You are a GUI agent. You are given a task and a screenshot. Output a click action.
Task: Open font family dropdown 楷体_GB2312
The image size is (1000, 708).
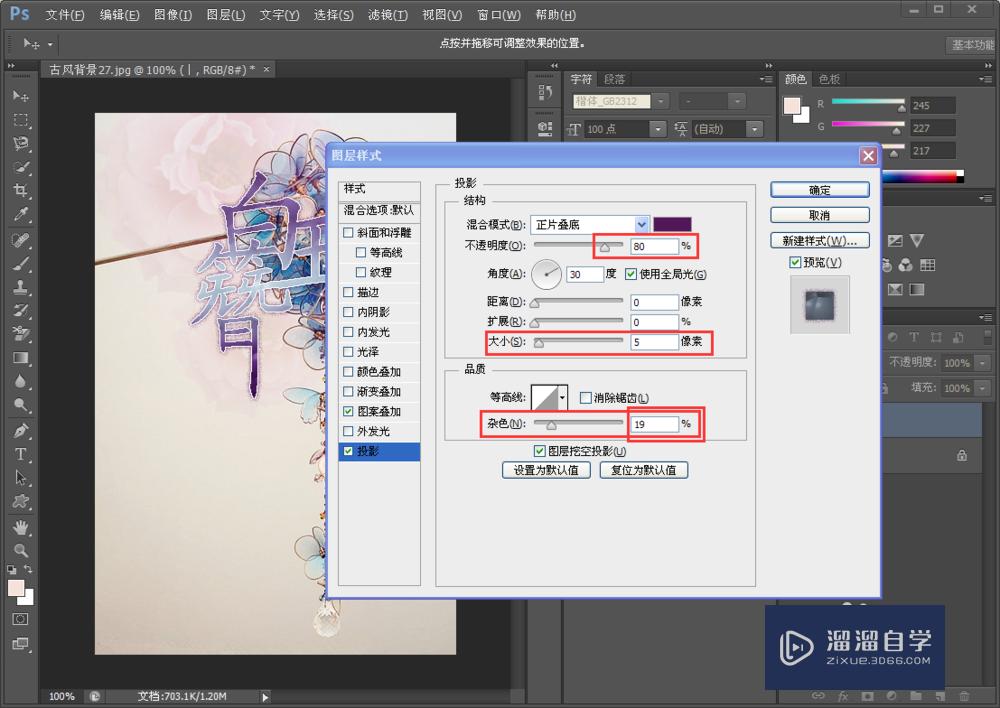coord(661,101)
